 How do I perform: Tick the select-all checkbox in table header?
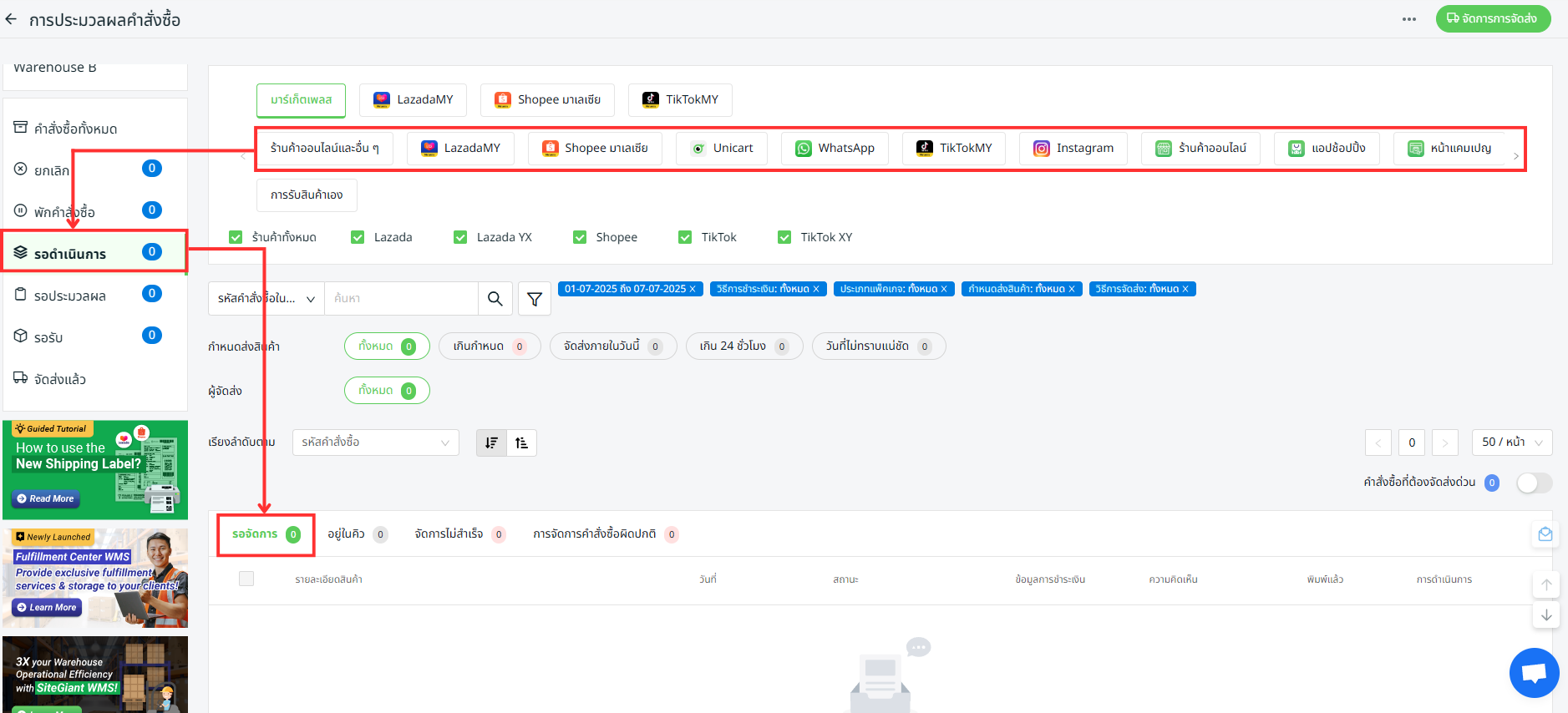pos(246,579)
